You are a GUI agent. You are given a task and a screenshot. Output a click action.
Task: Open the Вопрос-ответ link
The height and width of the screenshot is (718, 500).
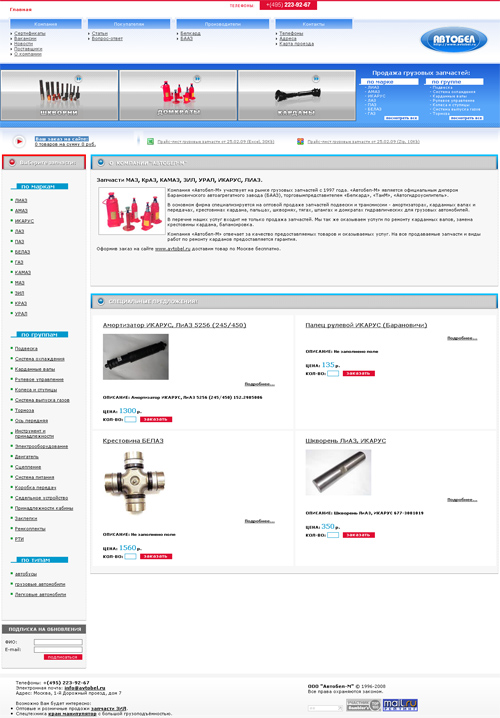tap(107, 38)
